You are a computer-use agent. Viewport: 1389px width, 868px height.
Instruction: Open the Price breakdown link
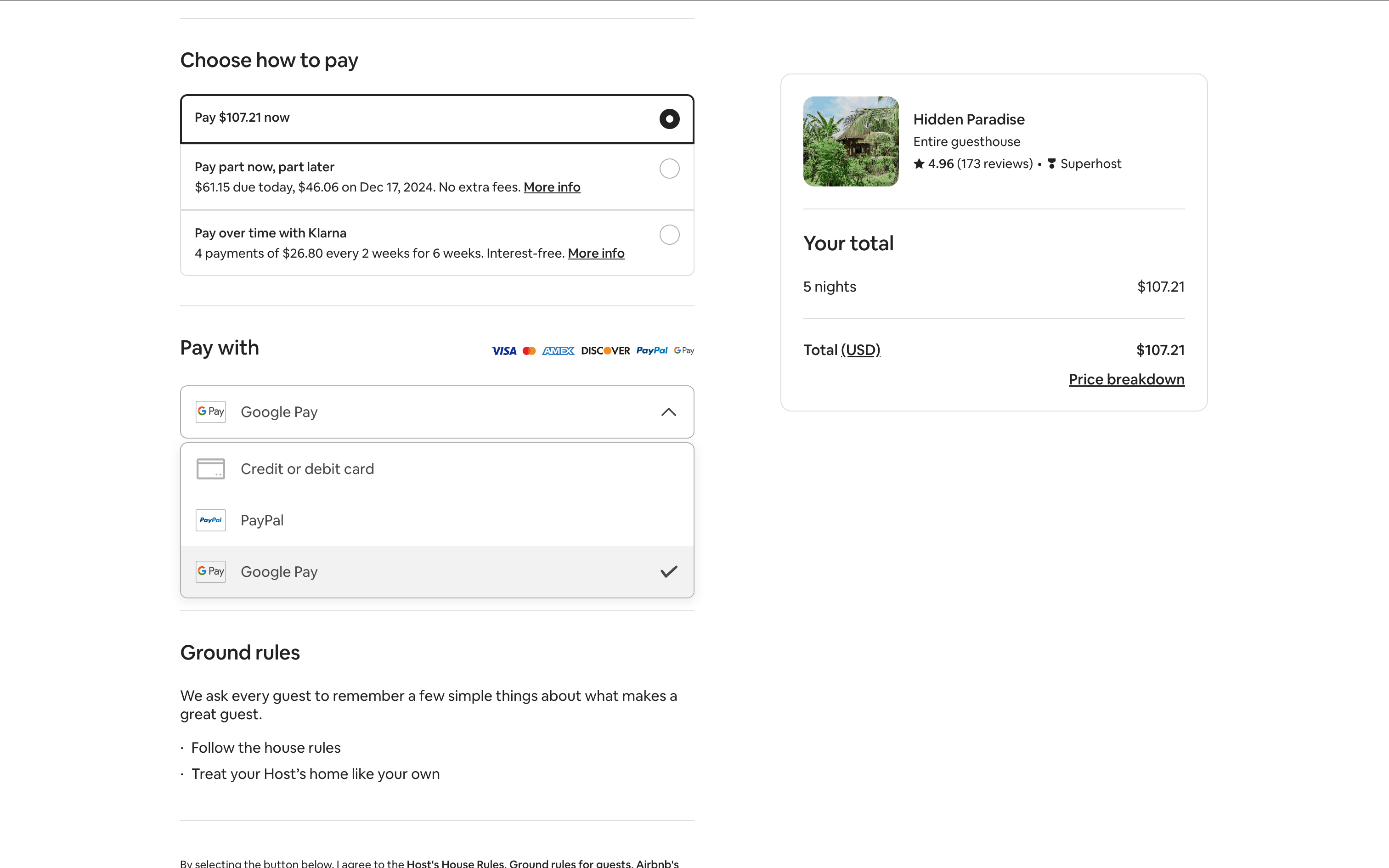coord(1126,379)
